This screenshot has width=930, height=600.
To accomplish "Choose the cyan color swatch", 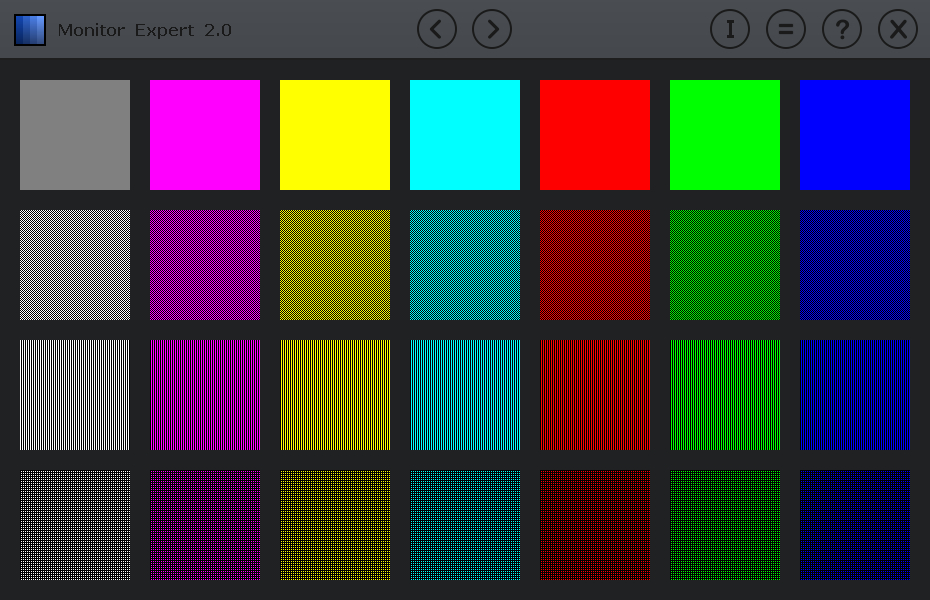I will pos(465,135).
